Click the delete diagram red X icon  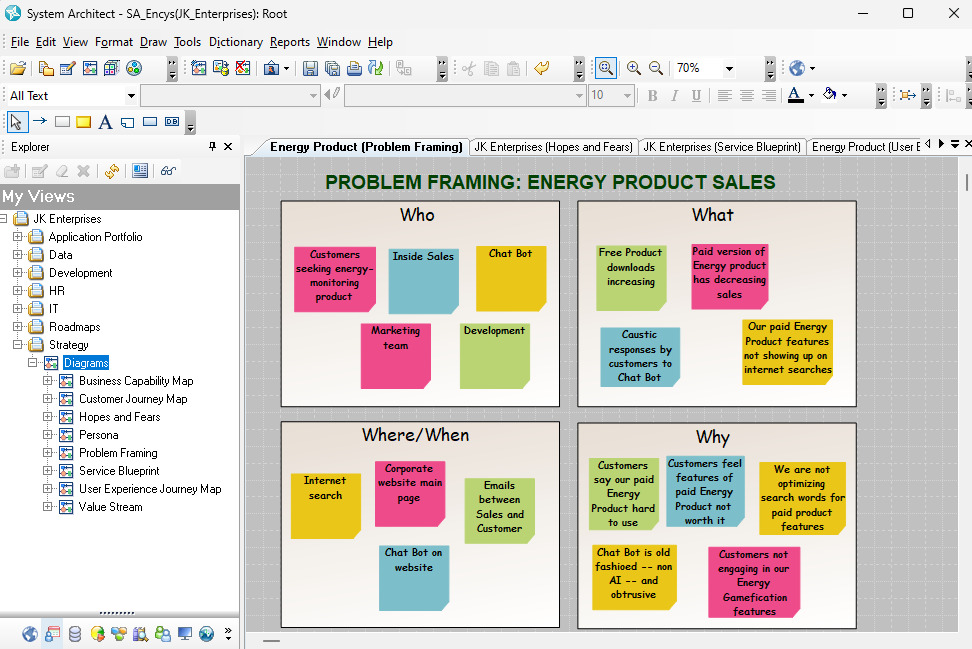click(243, 68)
